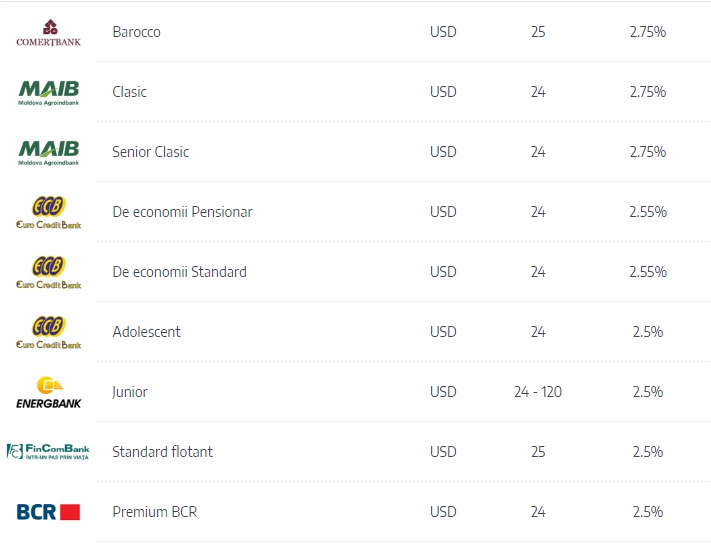Click the Euro Credit Bank logo beside Adolescent
Image resolution: width=711 pixels, height=547 pixels.
click(x=49, y=332)
